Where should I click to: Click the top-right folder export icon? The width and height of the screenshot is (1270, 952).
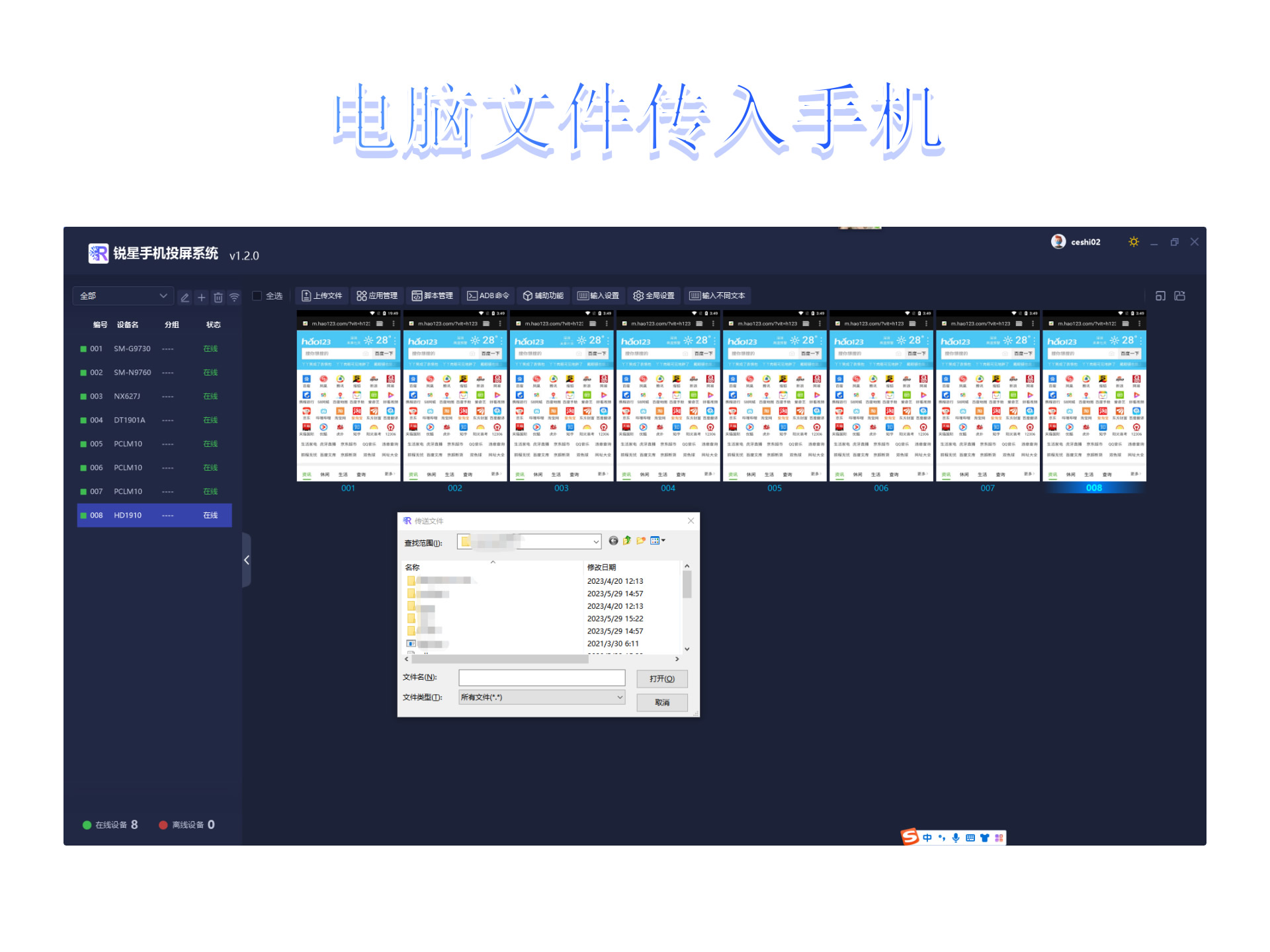tap(1179, 296)
